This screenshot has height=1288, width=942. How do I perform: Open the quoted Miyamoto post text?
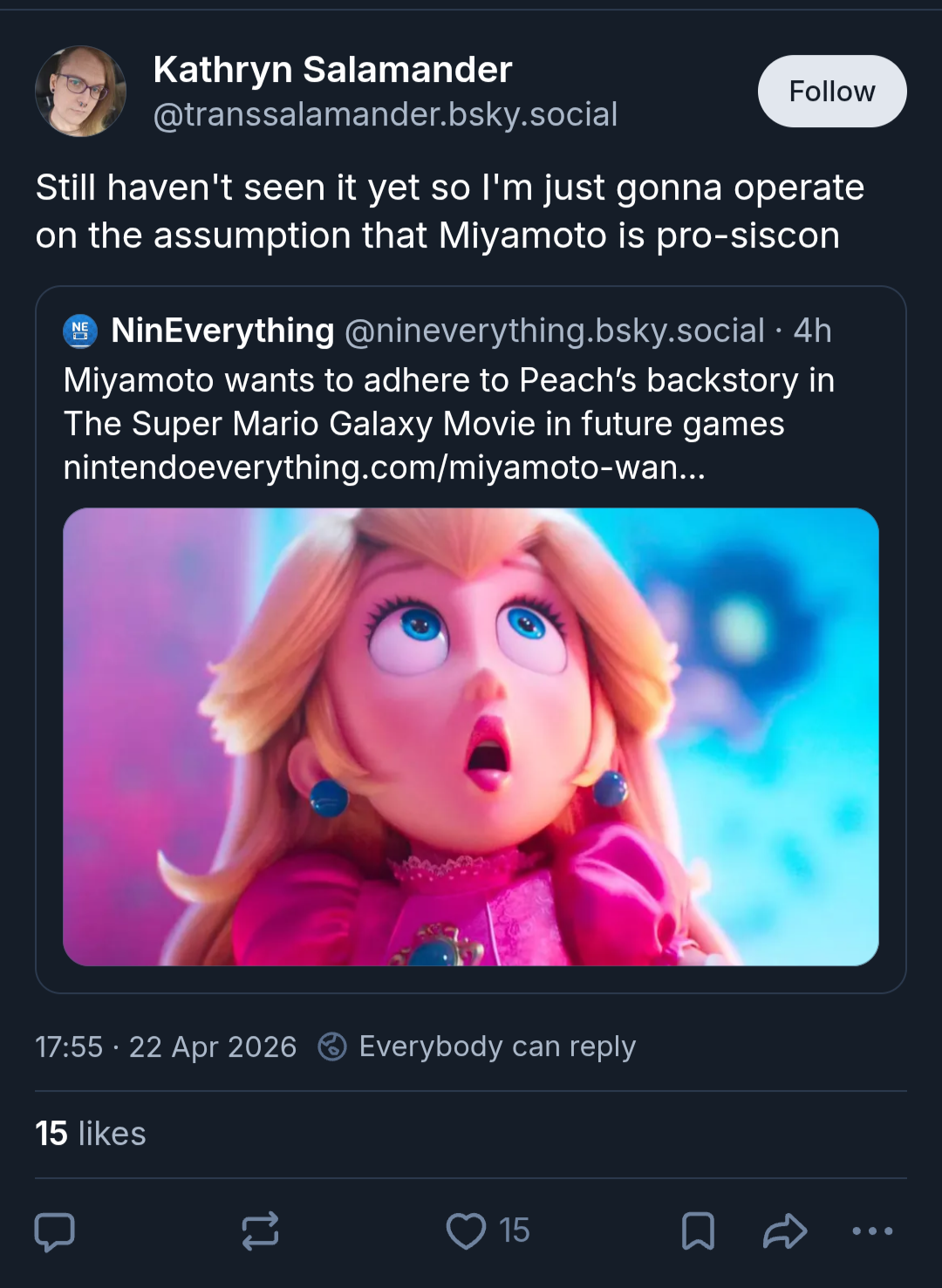[x=449, y=402]
